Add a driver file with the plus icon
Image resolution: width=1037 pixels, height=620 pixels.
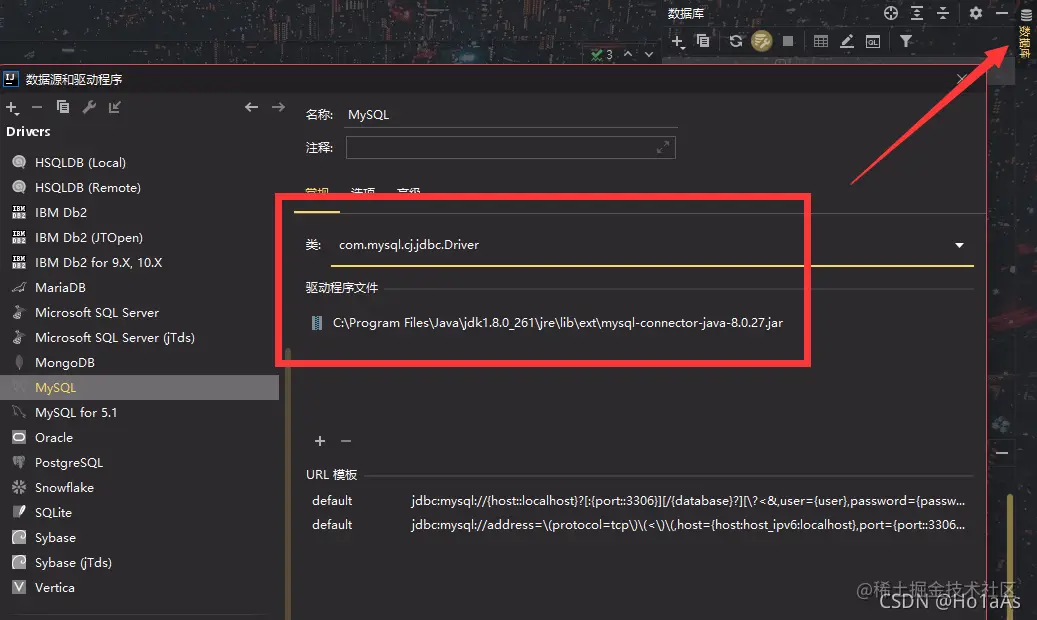click(320, 441)
